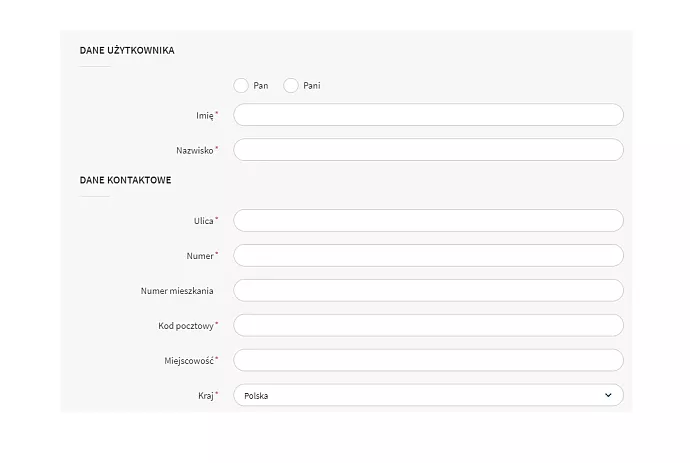Click the Imię field label
Viewport: 690px width, 463px height.
(x=204, y=116)
